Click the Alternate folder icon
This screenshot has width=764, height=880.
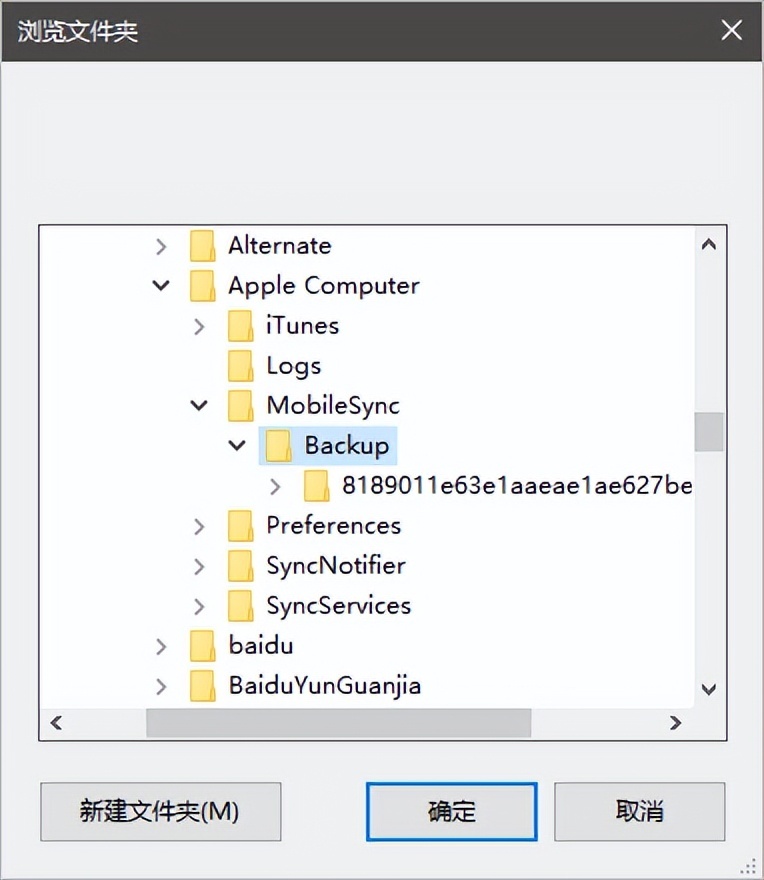(202, 246)
